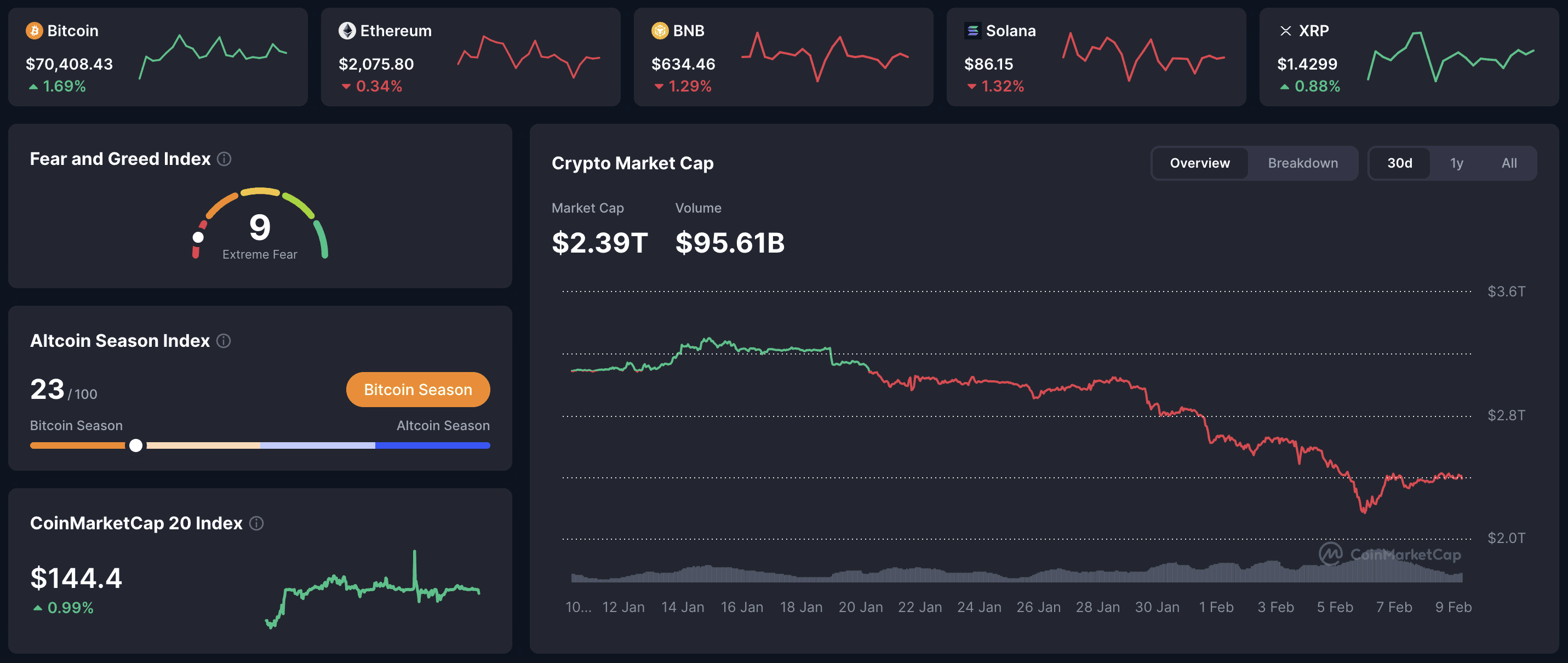Click the Altcoin Season label
The image size is (1568, 663).
pos(443,426)
